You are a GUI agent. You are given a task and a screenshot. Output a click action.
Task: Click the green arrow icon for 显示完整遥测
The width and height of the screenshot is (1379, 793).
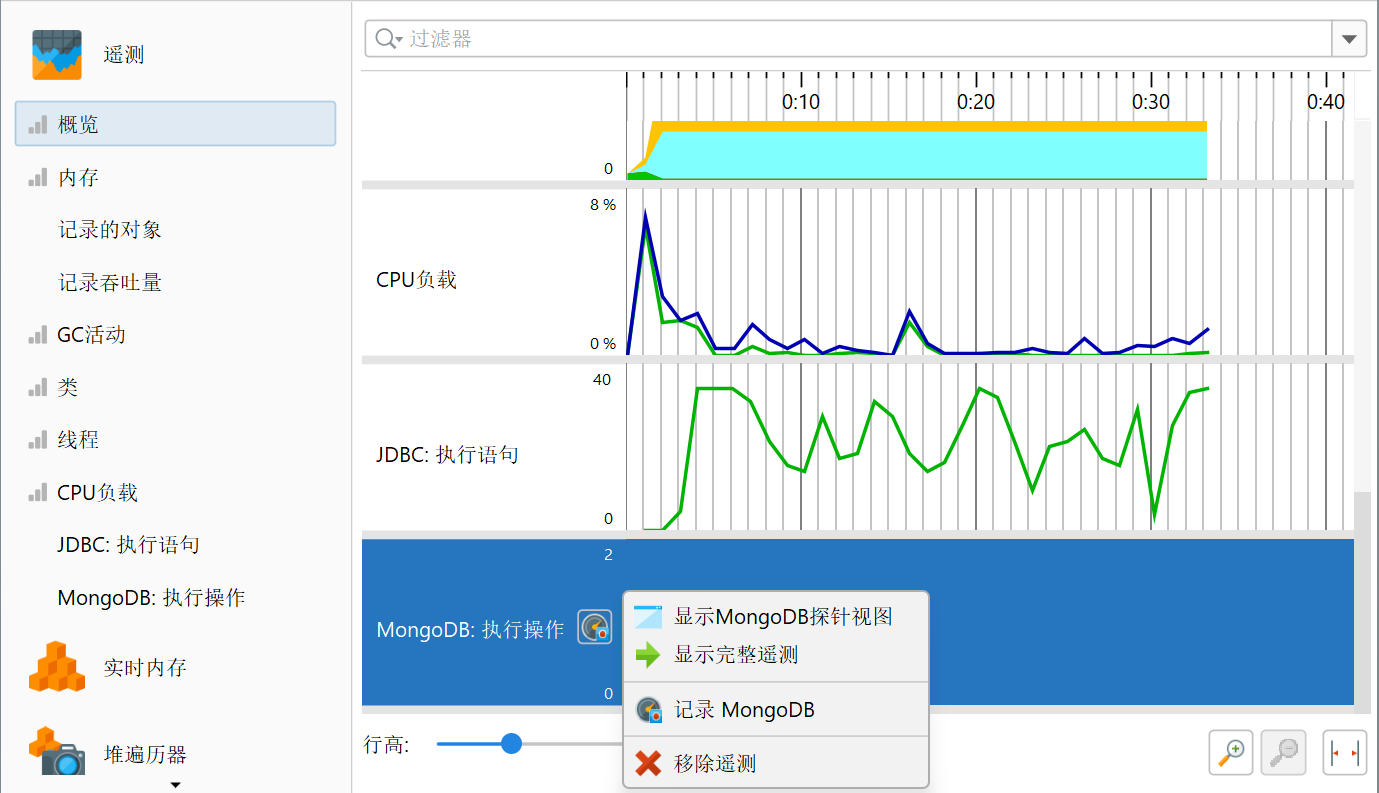[x=648, y=655]
